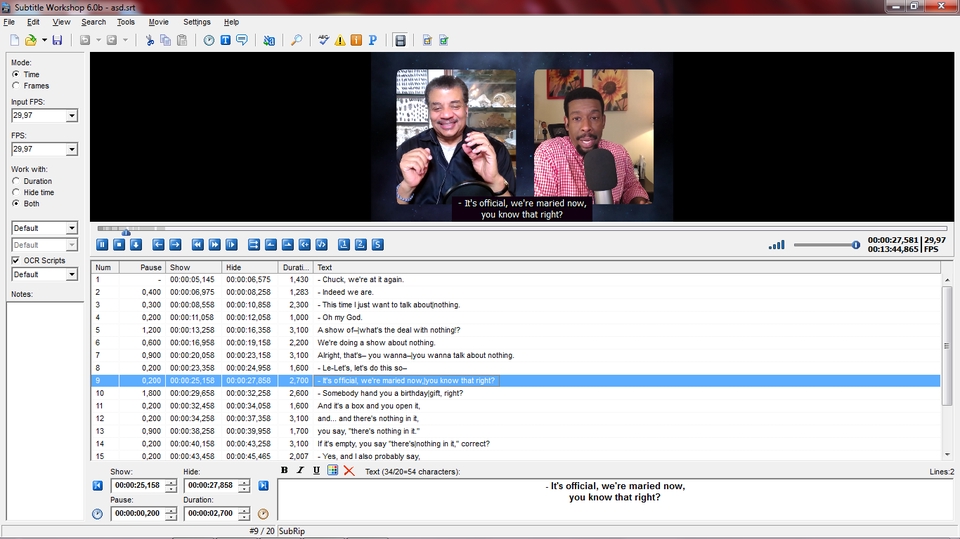Sort by the Hide column header

pos(250,268)
